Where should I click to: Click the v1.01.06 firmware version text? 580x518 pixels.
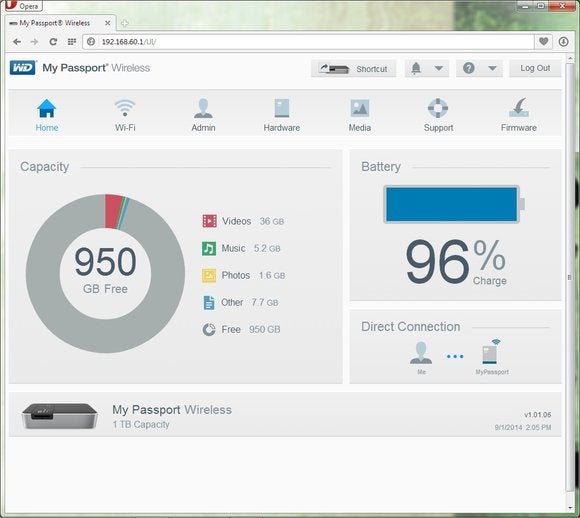click(537, 414)
